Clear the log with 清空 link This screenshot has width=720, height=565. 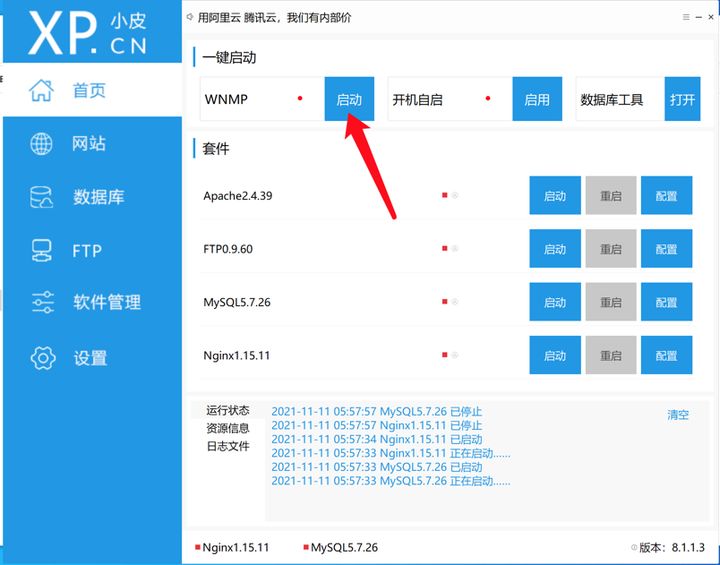(x=678, y=414)
